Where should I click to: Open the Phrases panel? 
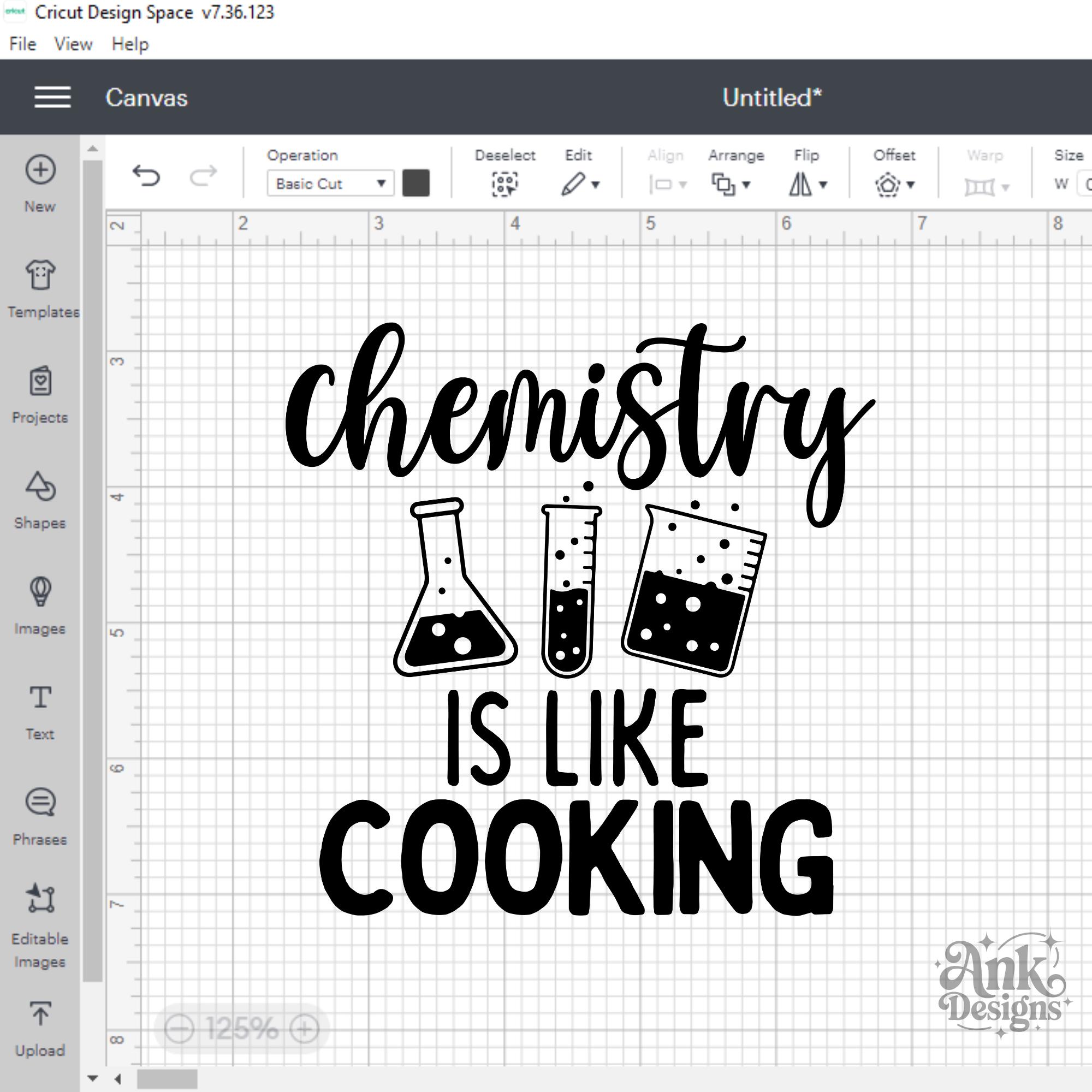click(x=40, y=817)
